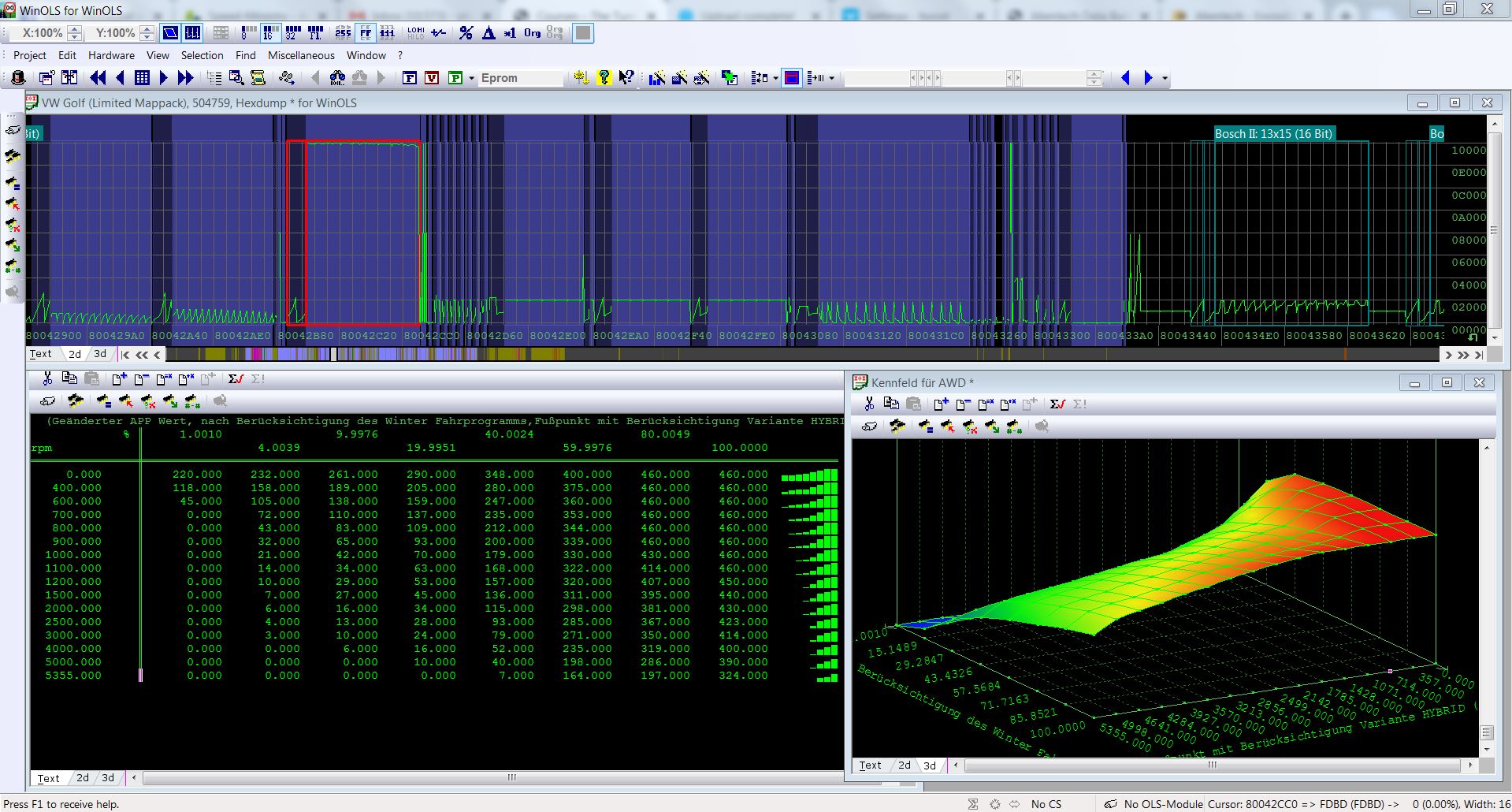Click hexdump jump-to-start navigation button

point(125,355)
